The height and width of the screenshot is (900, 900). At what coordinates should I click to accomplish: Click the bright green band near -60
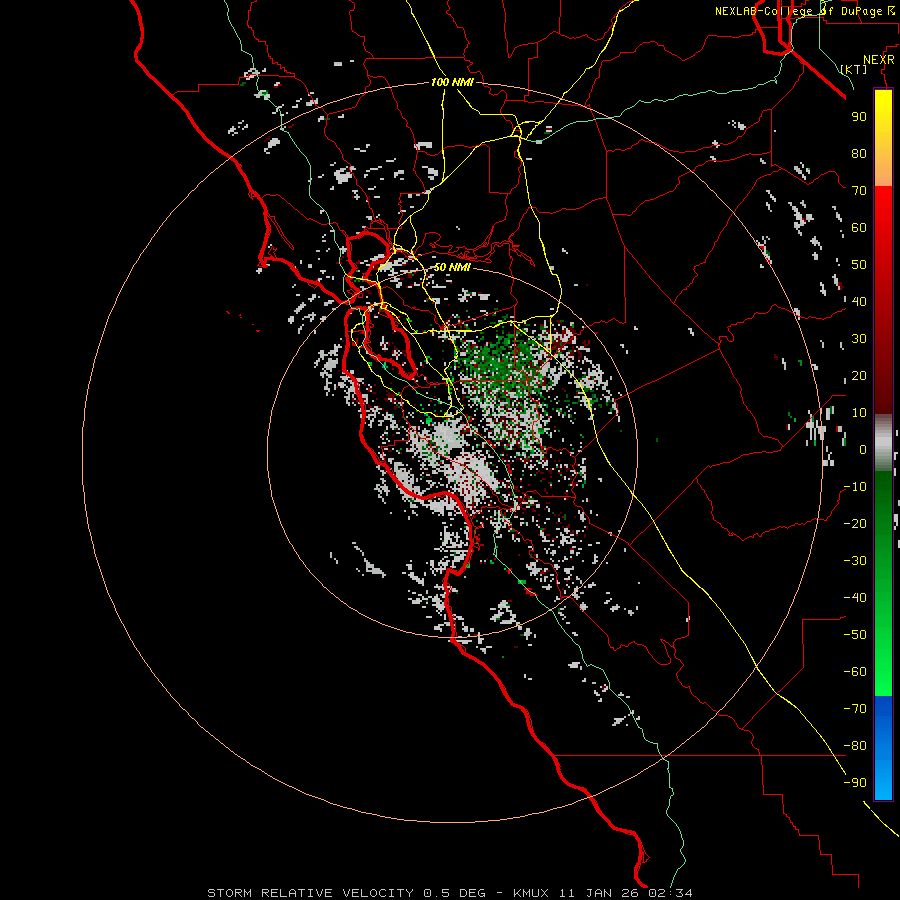883,672
